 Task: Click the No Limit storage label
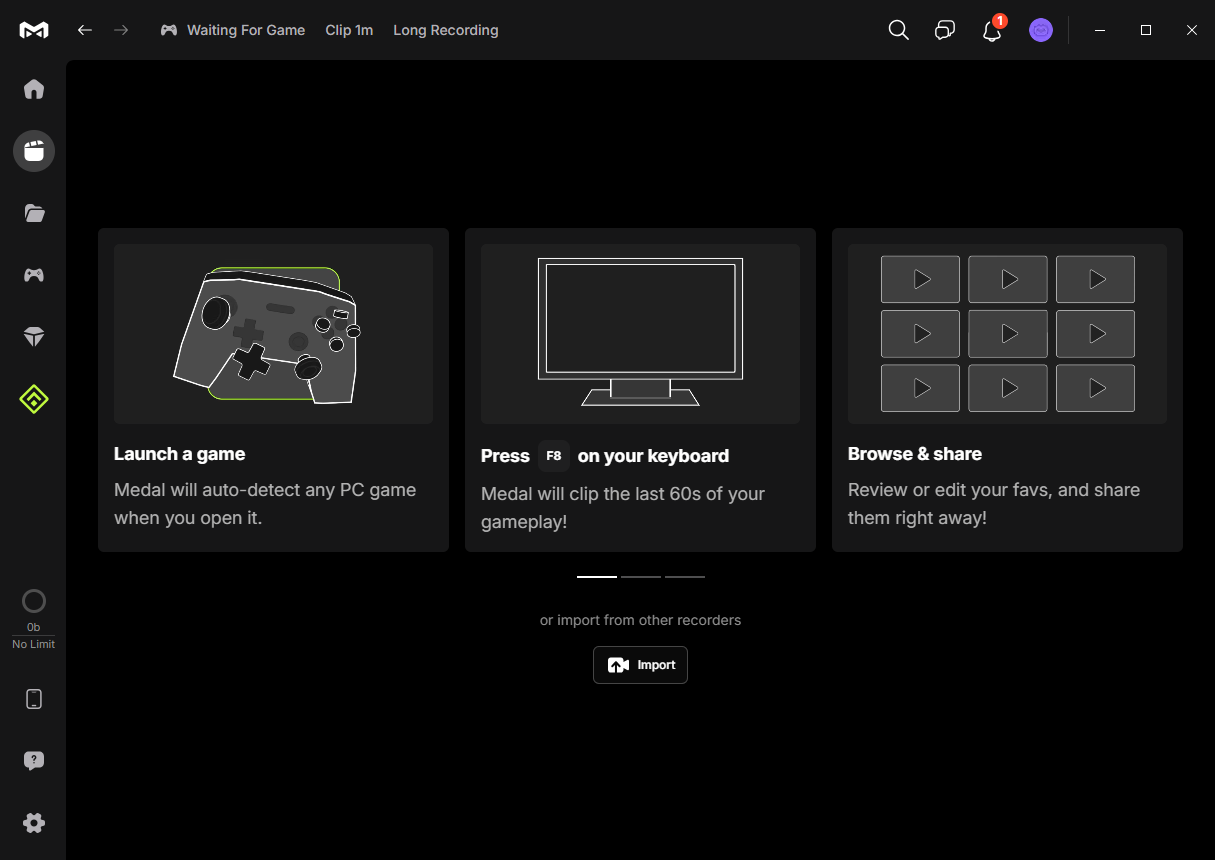pyautogui.click(x=34, y=644)
